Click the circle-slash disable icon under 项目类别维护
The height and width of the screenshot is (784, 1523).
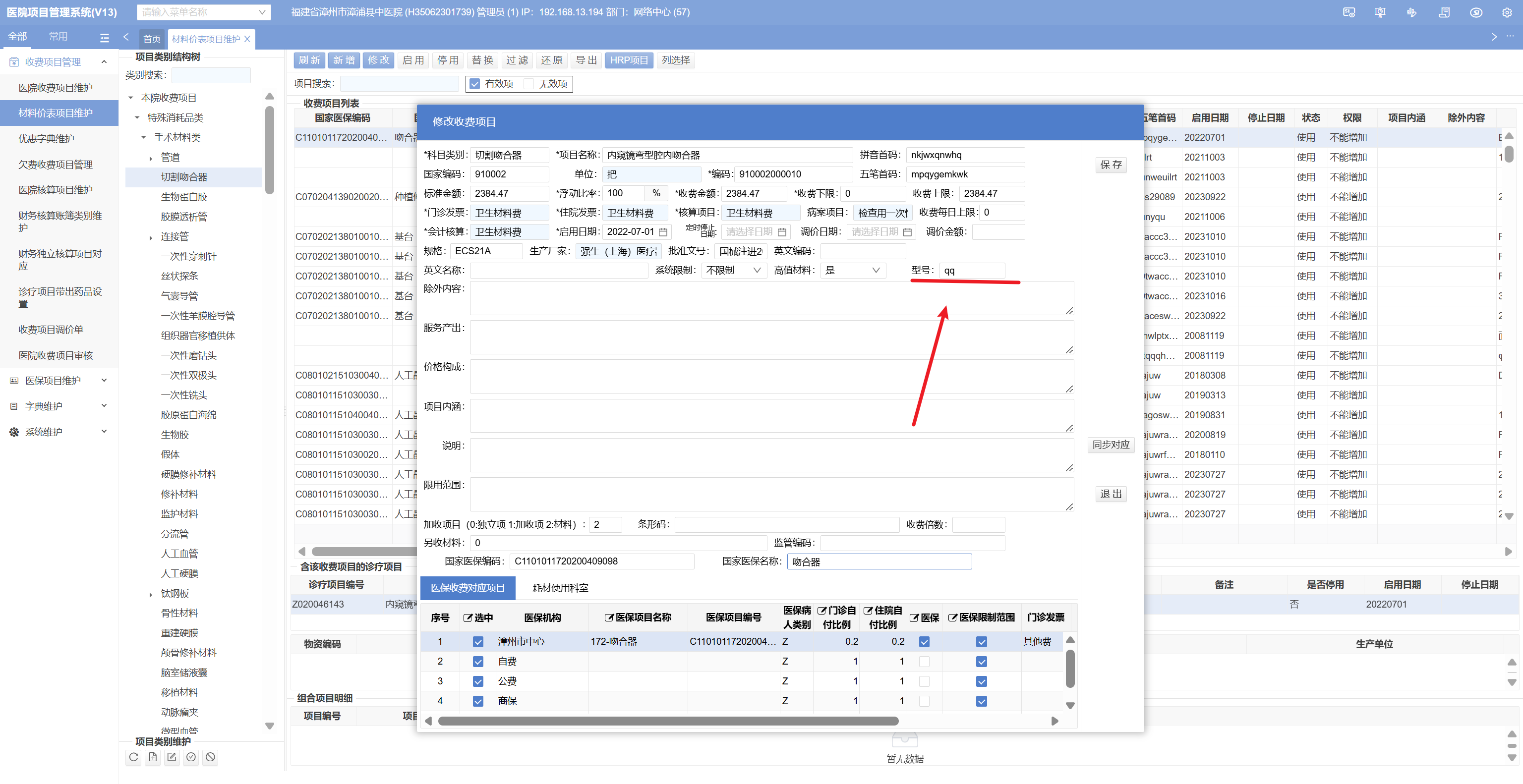[211, 757]
